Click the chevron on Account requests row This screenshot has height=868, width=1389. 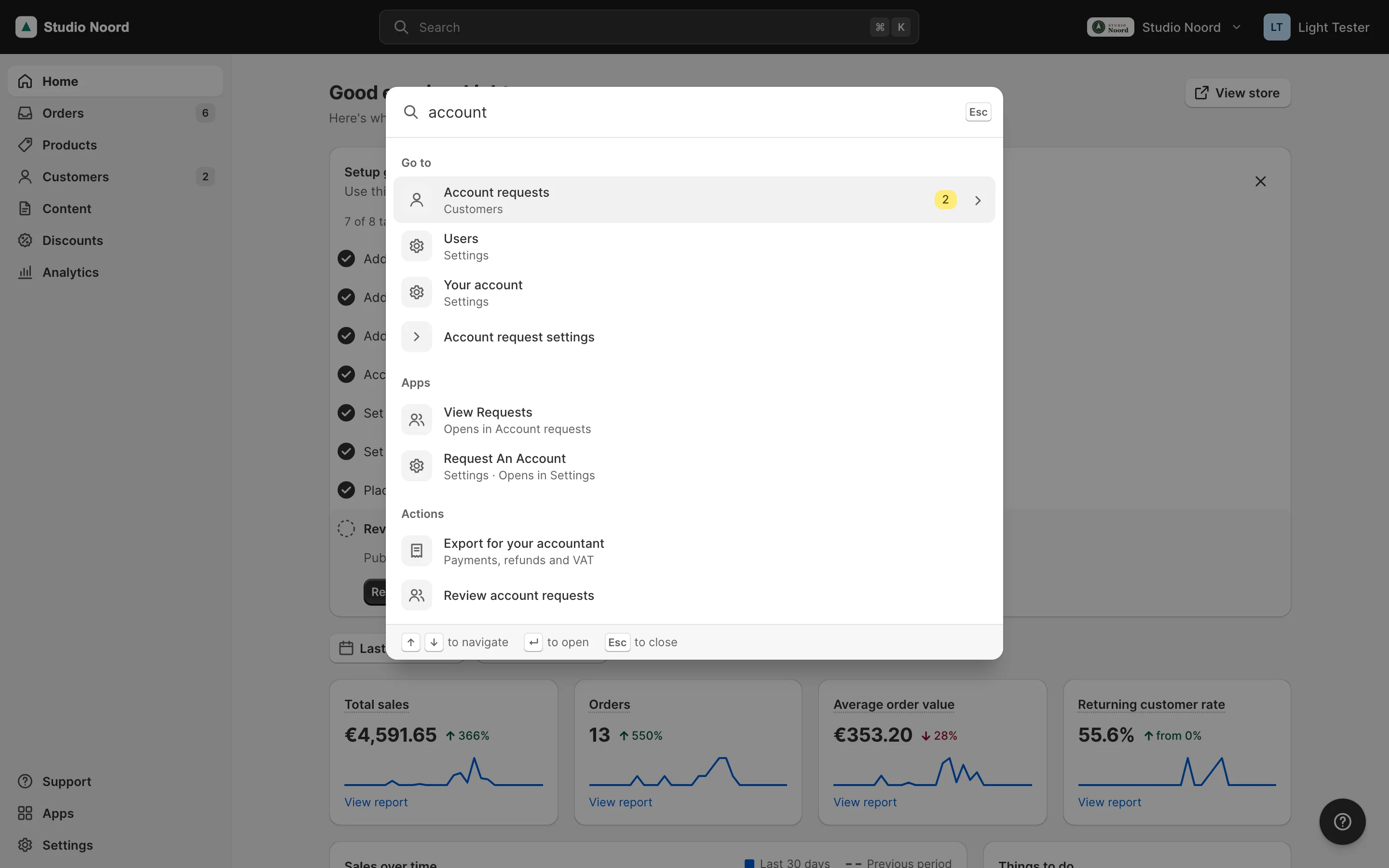[x=978, y=200]
